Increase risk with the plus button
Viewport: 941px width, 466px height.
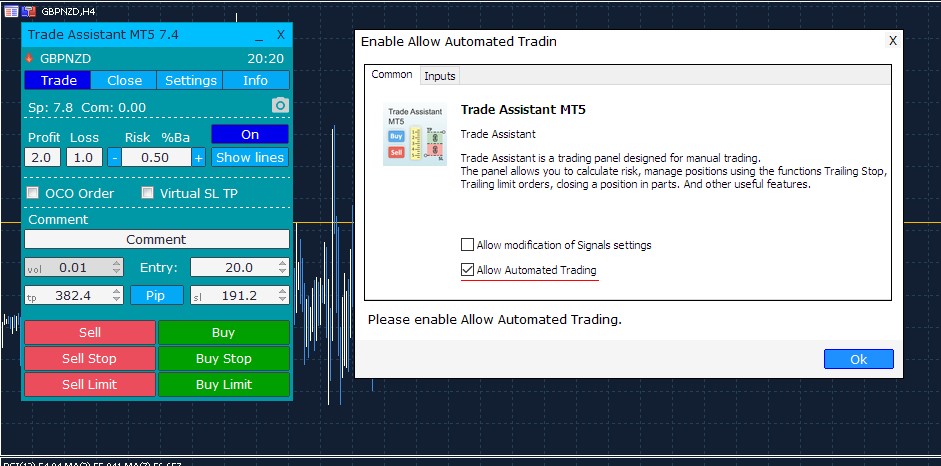[199, 158]
